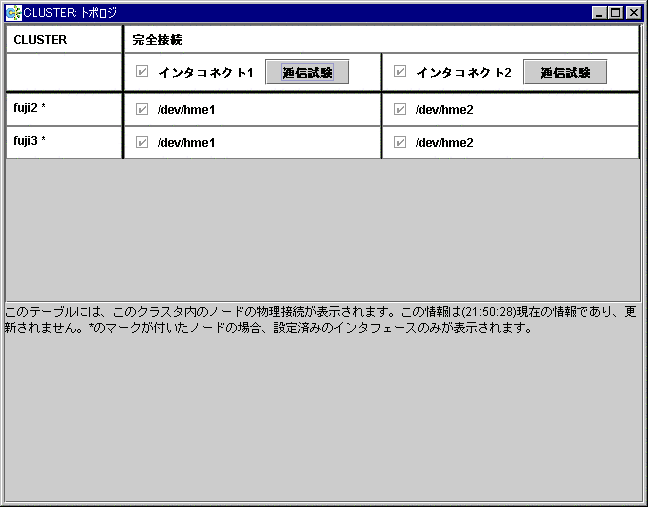This screenshot has height=507, width=648.
Task: Minimize the CLUSTER トポロジ window
Action: (x=599, y=13)
